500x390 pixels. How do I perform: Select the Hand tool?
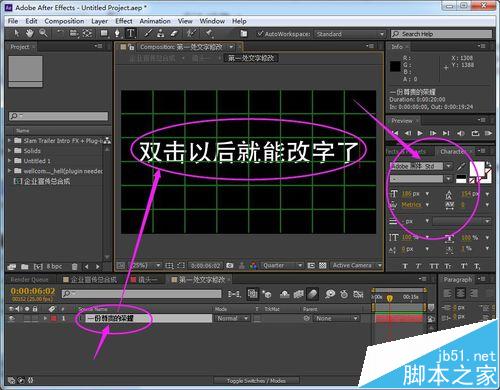[30, 33]
